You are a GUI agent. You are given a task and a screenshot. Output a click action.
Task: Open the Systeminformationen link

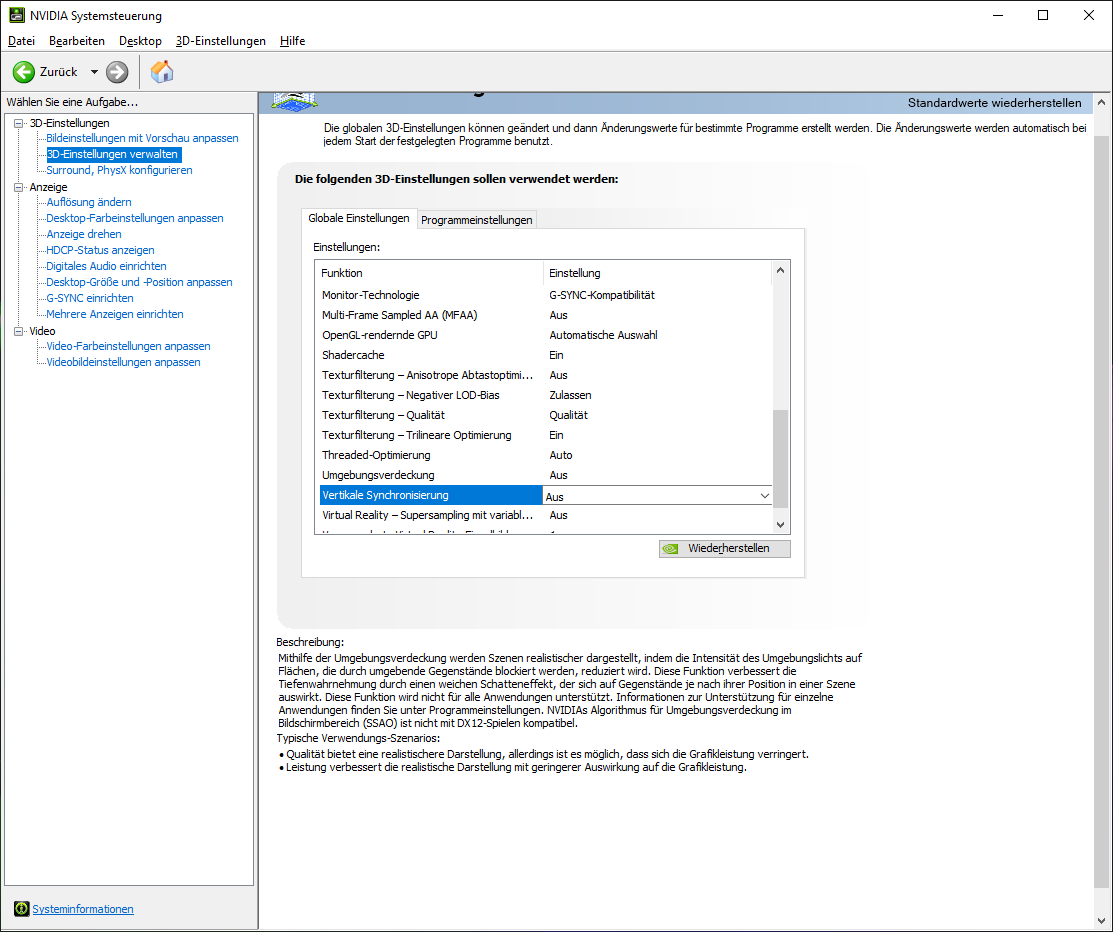click(x=83, y=909)
